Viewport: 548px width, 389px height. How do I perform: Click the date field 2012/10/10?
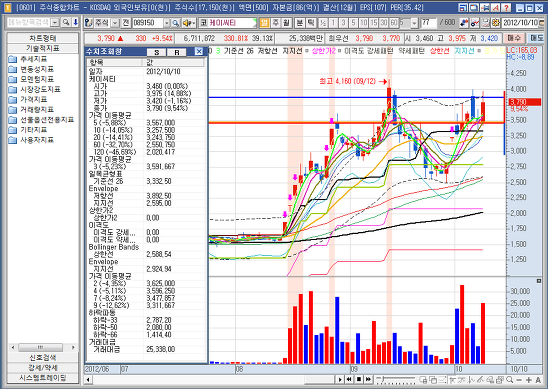[x=519, y=23]
